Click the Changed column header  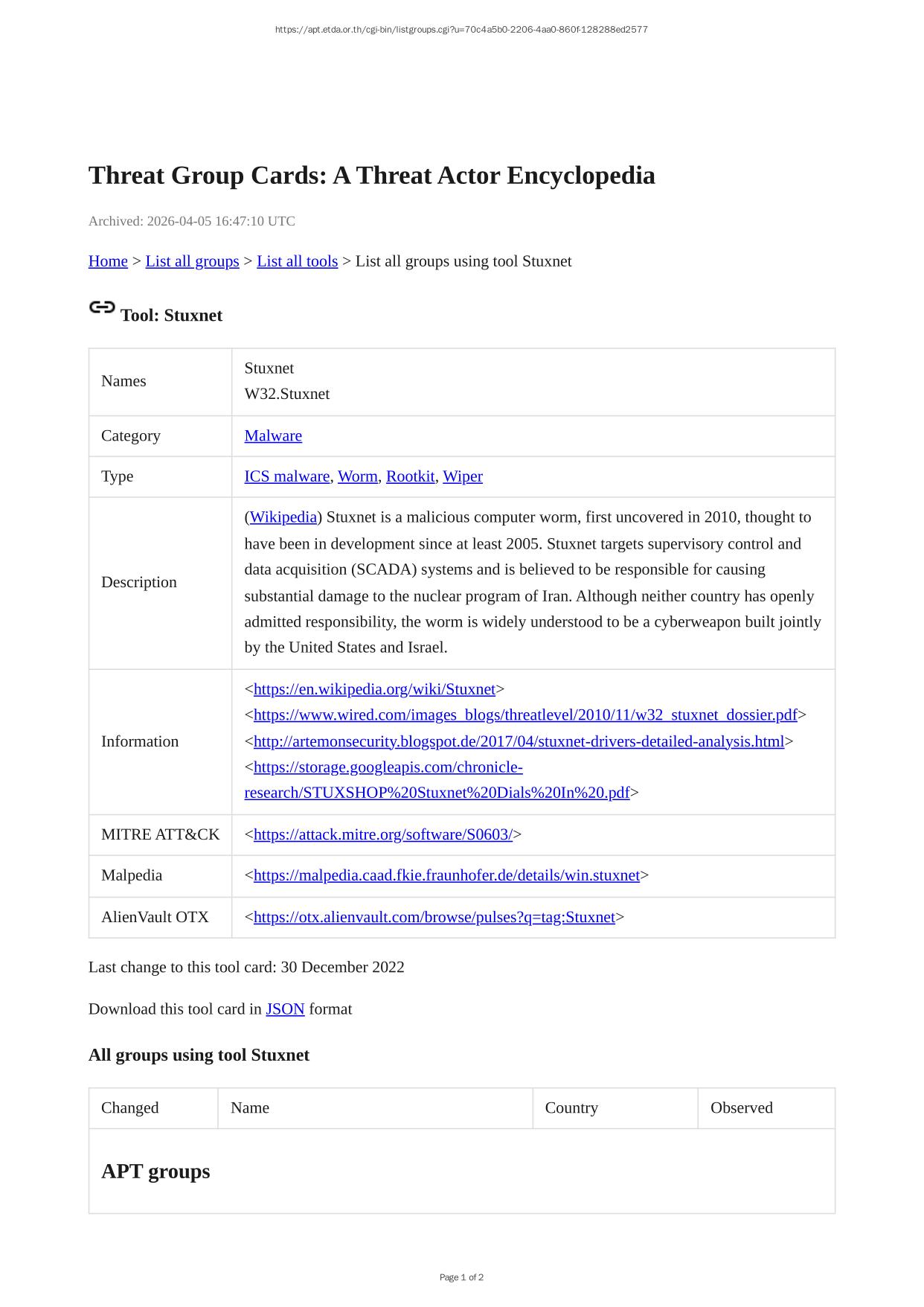click(130, 1108)
